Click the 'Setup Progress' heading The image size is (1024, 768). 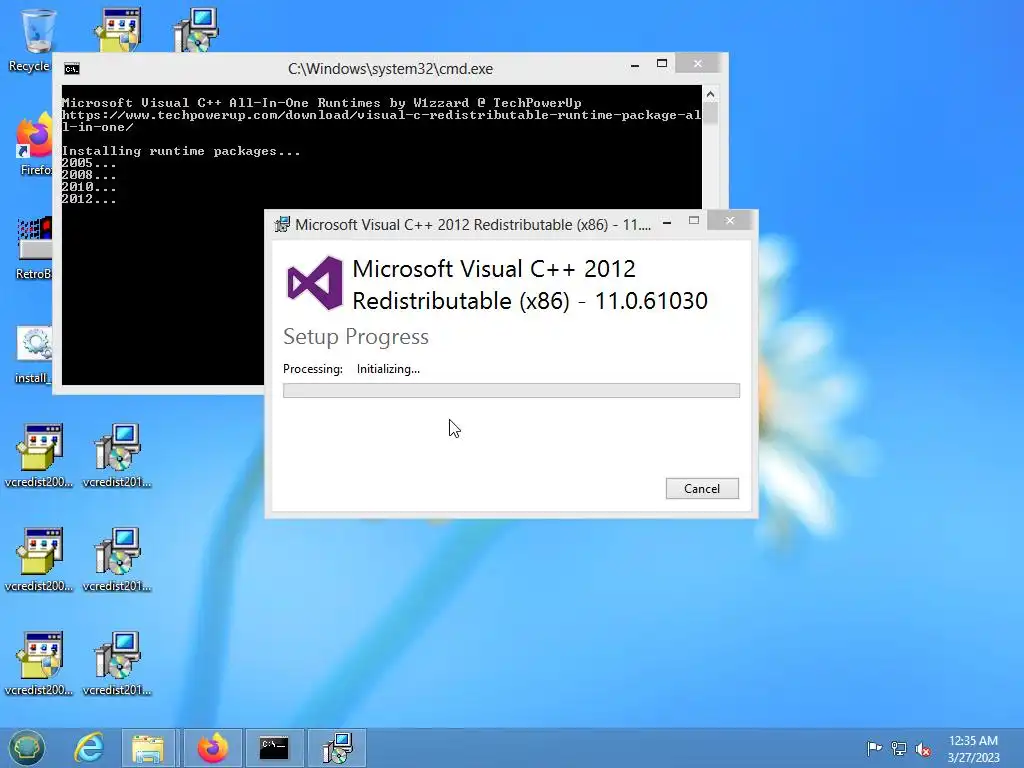[x=356, y=336]
